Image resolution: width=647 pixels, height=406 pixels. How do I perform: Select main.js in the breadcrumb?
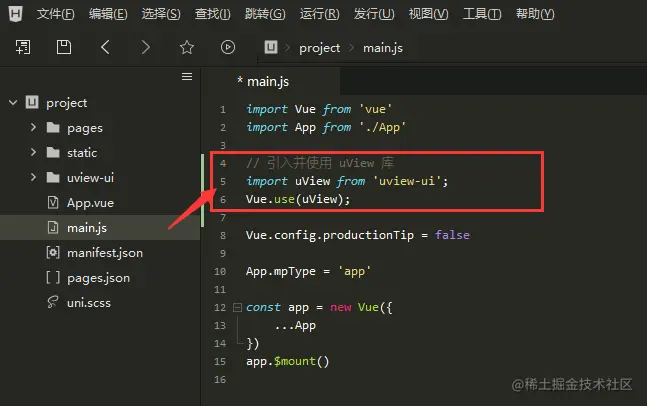[383, 48]
